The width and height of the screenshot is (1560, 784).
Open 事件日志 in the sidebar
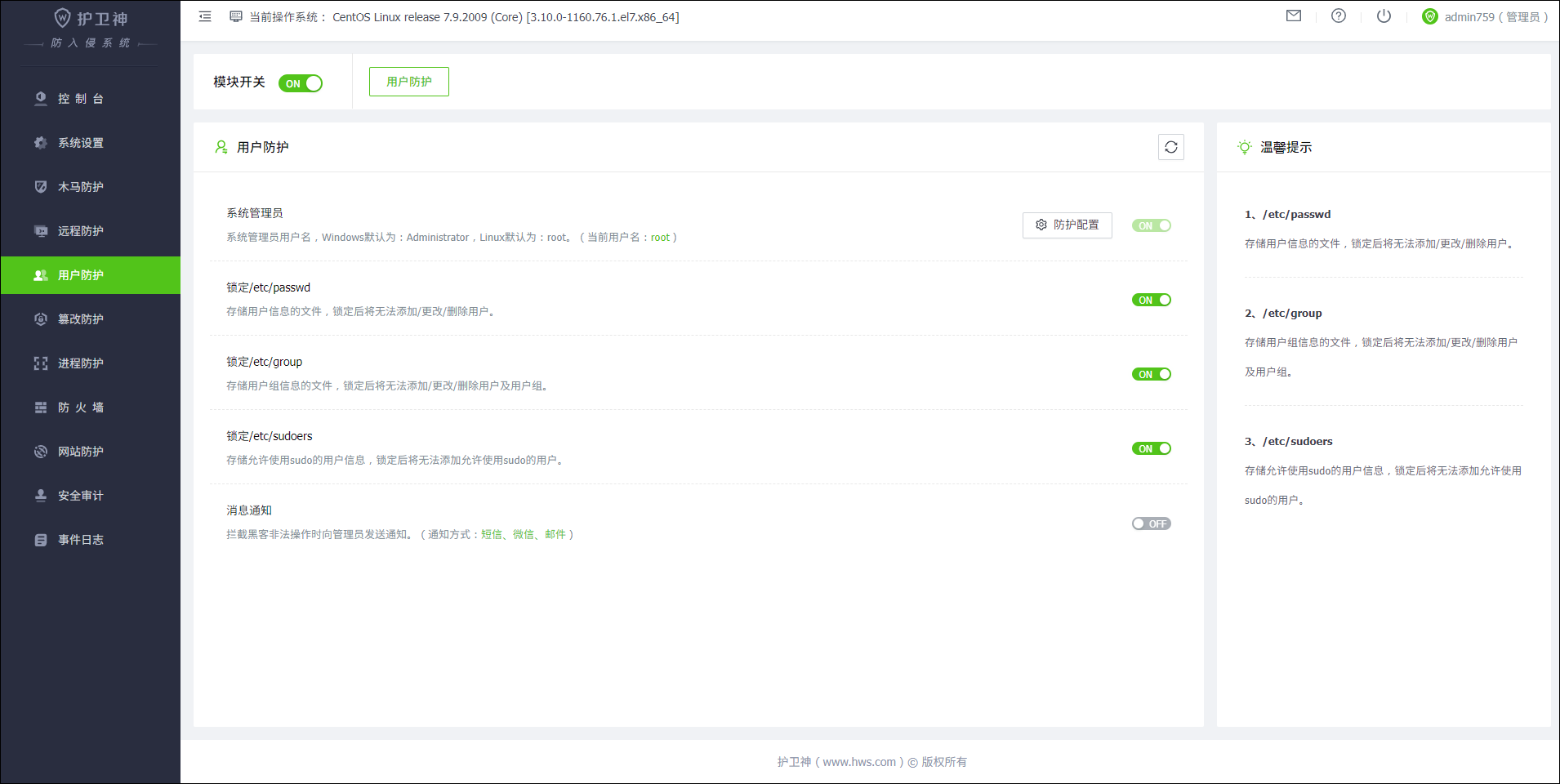[x=91, y=540]
